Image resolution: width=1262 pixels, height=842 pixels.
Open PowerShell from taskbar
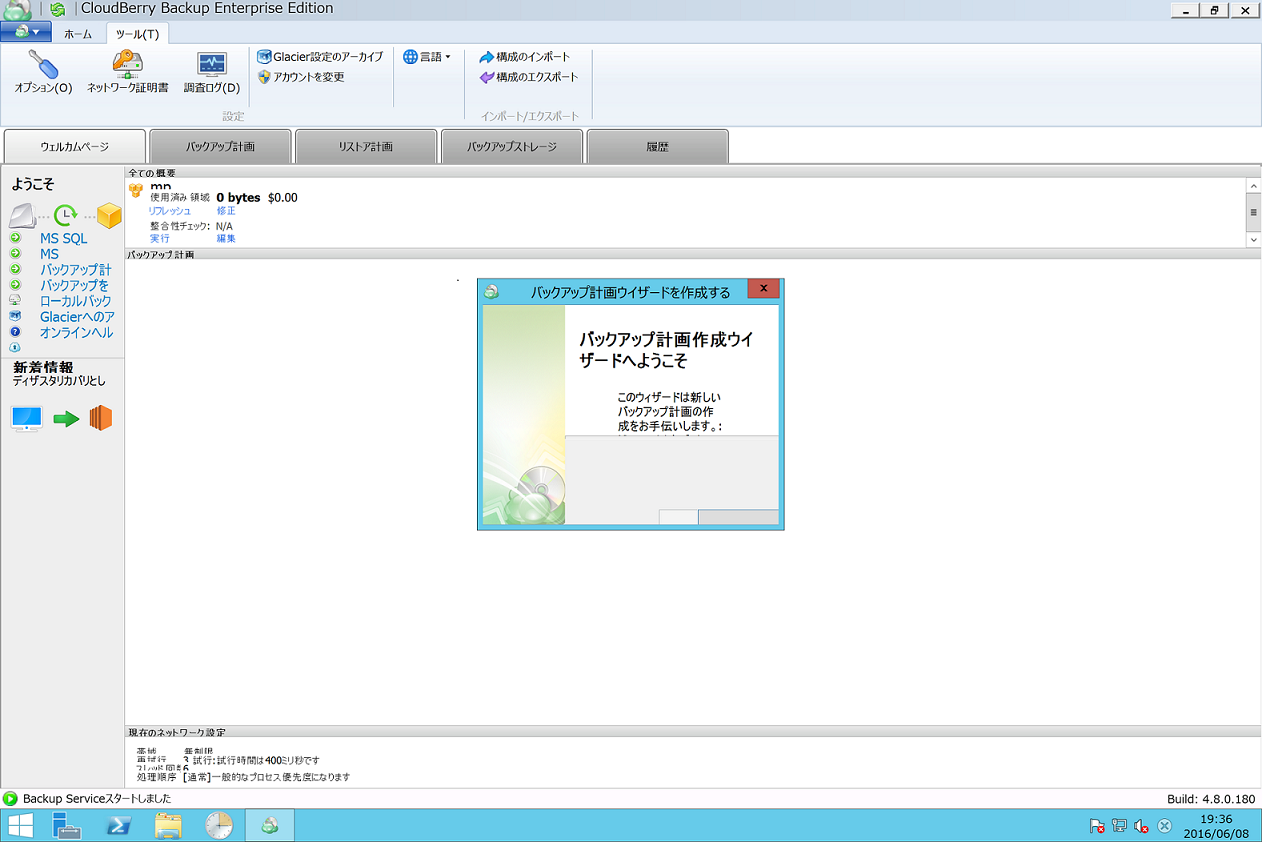click(x=118, y=826)
